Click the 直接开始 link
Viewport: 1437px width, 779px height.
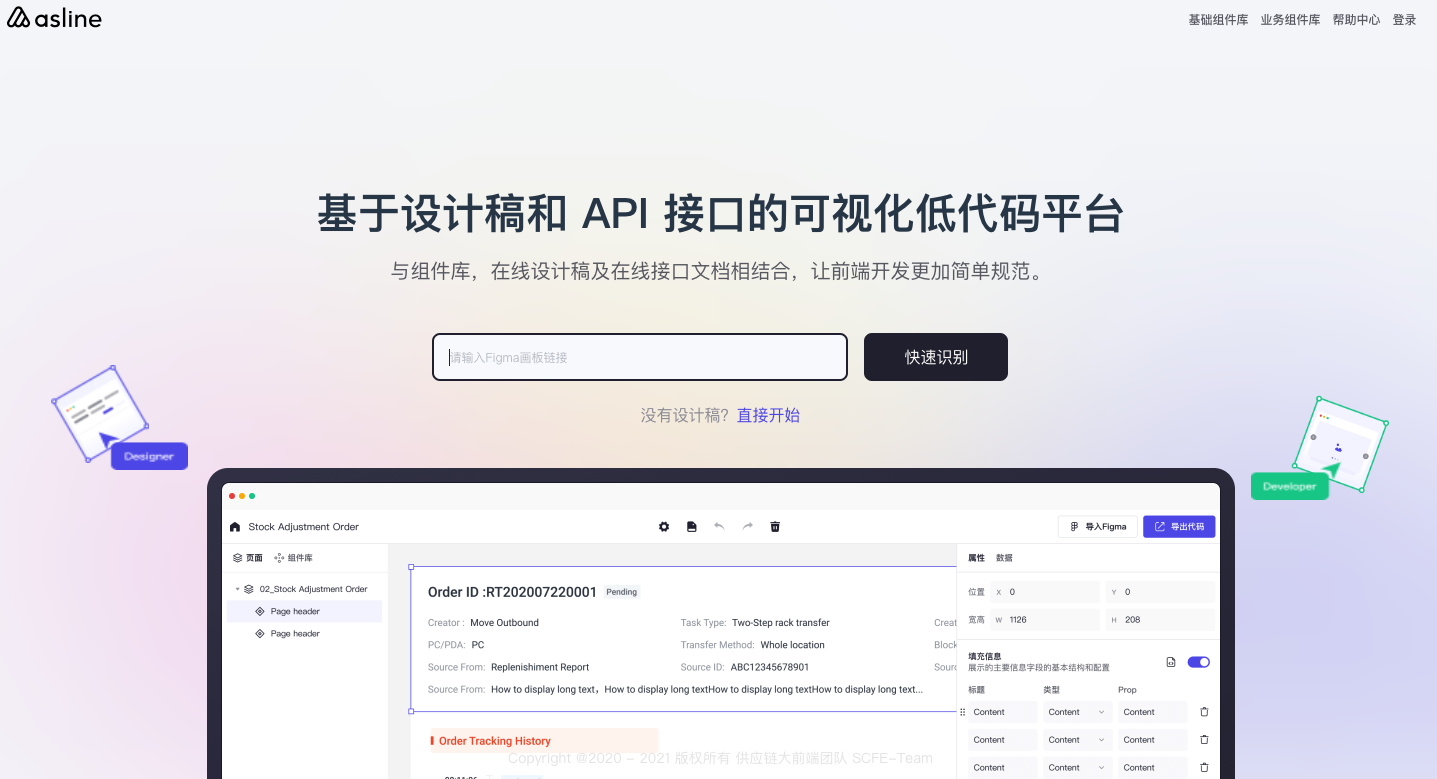(x=768, y=415)
